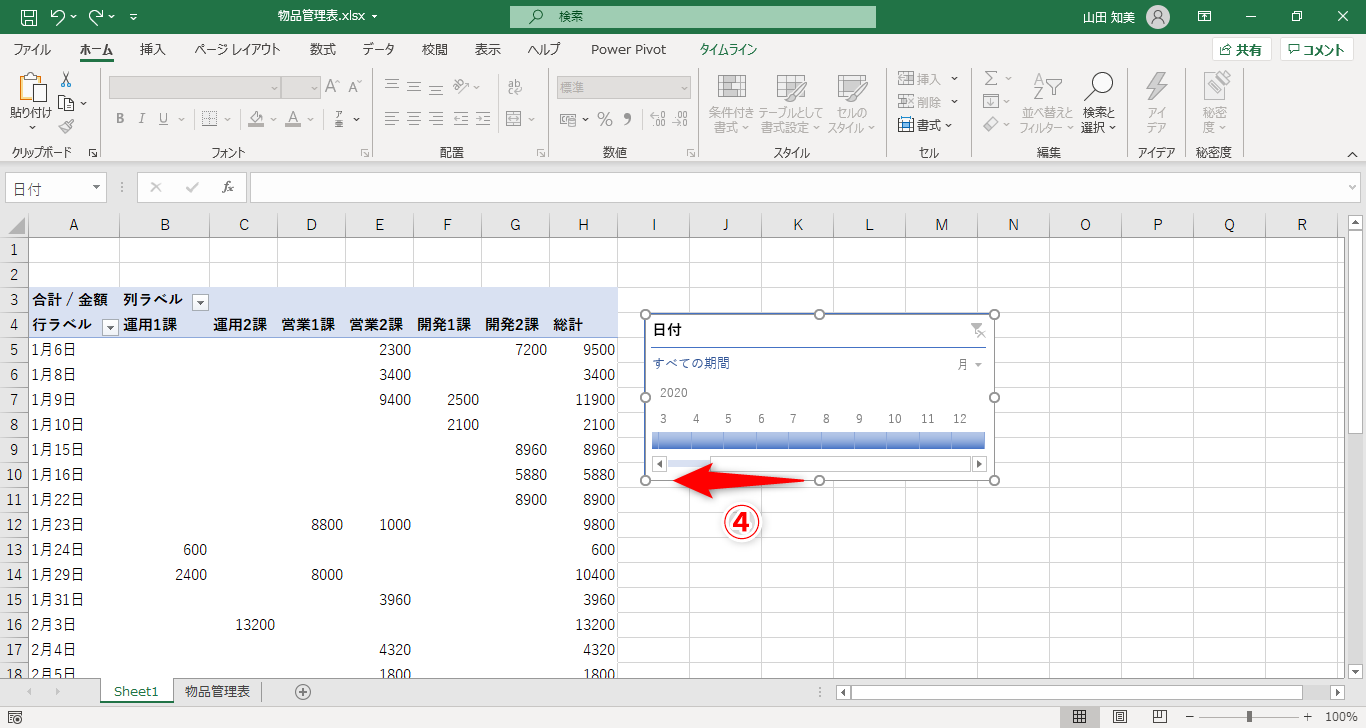This screenshot has width=1366, height=728.
Task: Open the sensitivity (秘密度) menu
Action: [1215, 104]
